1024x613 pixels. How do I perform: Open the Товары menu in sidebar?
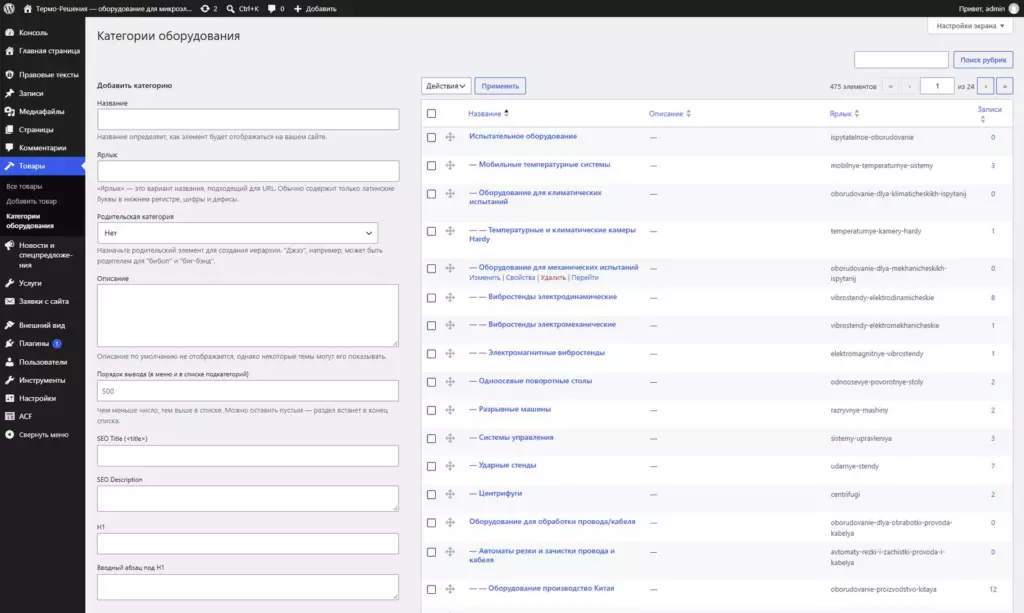coord(32,166)
